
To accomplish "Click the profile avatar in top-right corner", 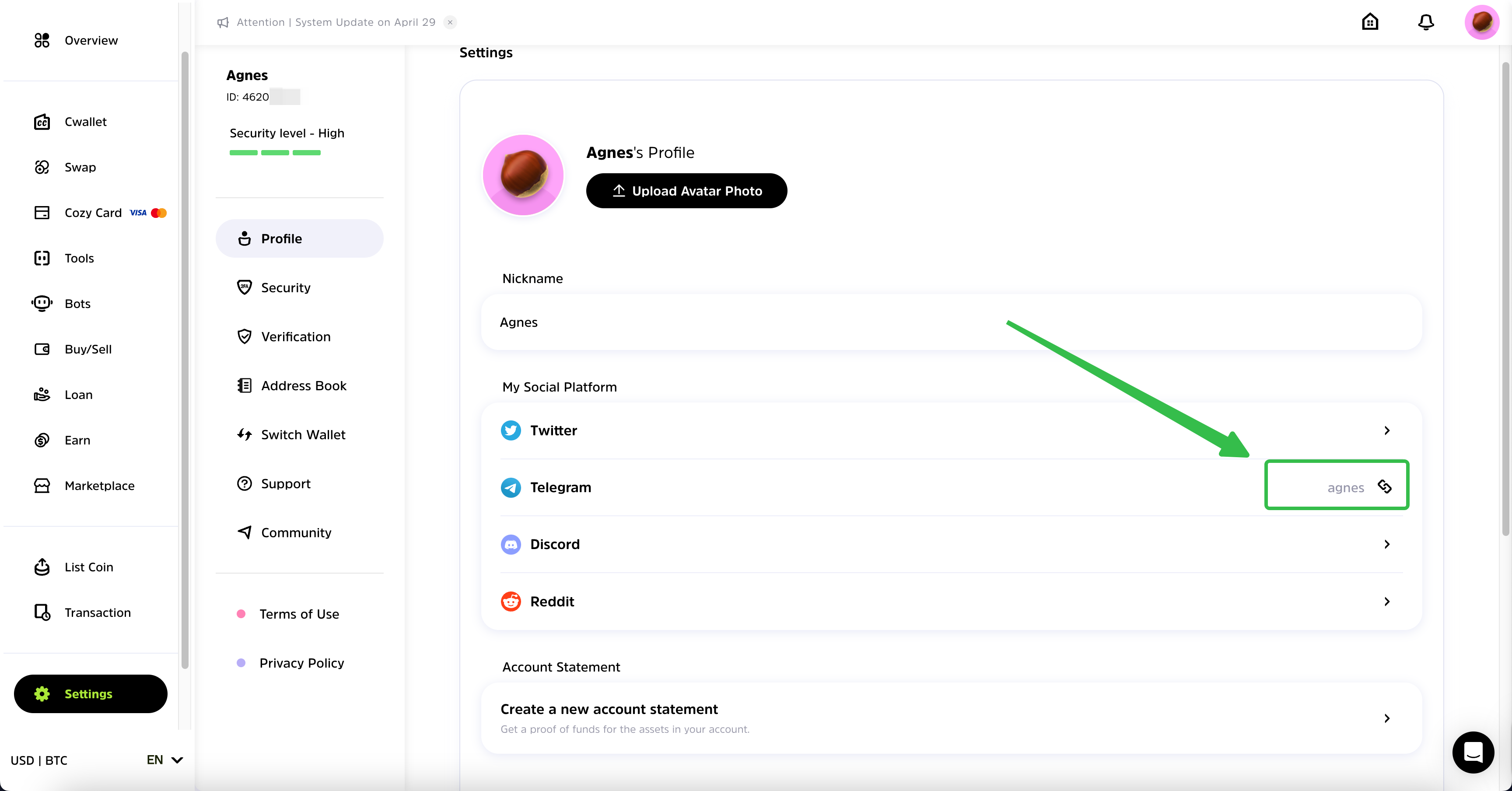I will click(x=1481, y=22).
